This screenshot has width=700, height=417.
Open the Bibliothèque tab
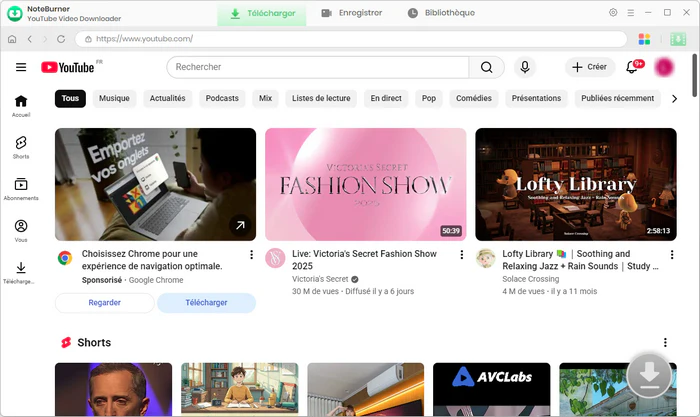(x=442, y=13)
